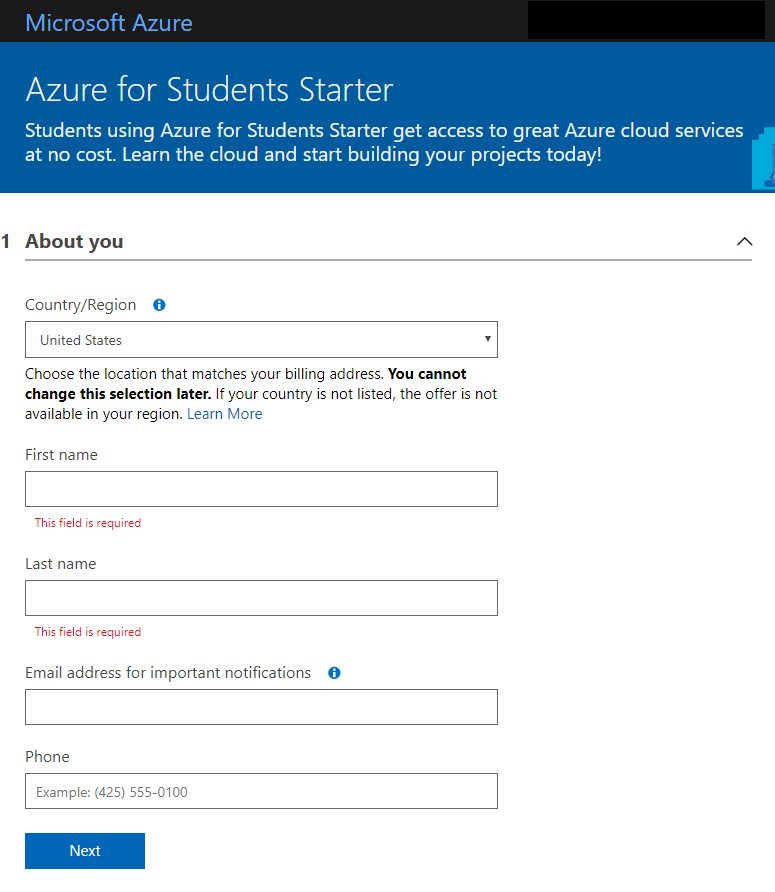The width and height of the screenshot is (775, 892).
Task: Click the Microsoft Azure header link
Action: pyautogui.click(x=109, y=23)
